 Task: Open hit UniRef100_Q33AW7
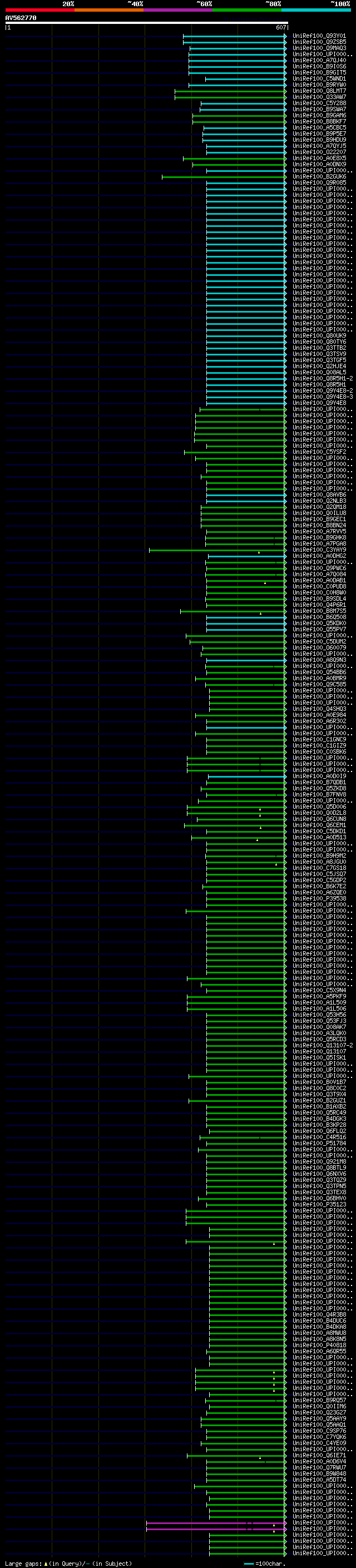click(x=319, y=97)
